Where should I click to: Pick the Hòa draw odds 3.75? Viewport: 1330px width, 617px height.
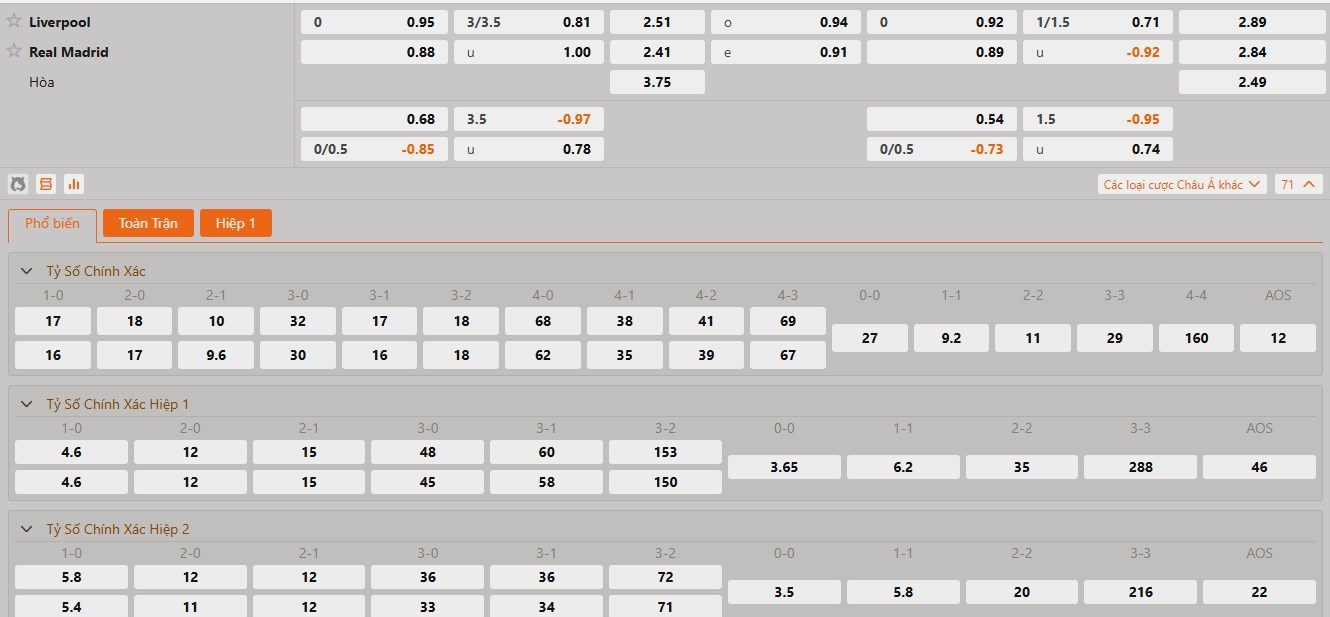tap(657, 82)
